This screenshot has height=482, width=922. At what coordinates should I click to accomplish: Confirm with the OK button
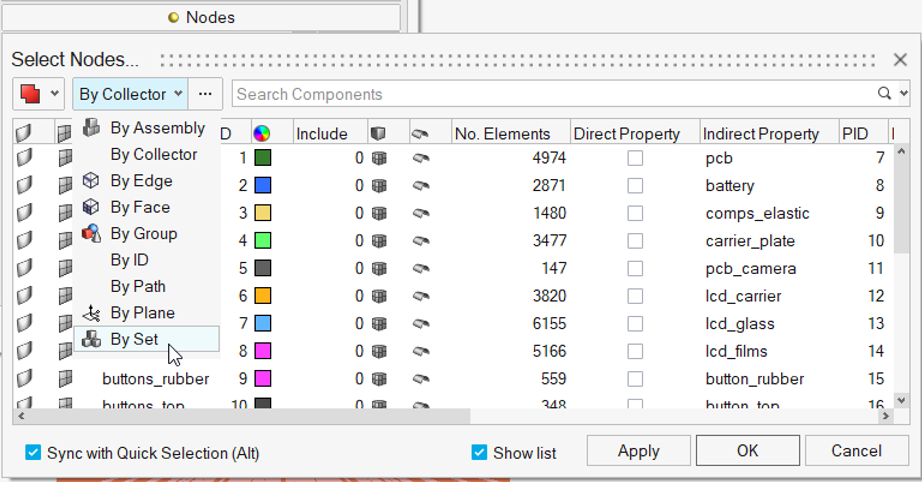(x=747, y=451)
